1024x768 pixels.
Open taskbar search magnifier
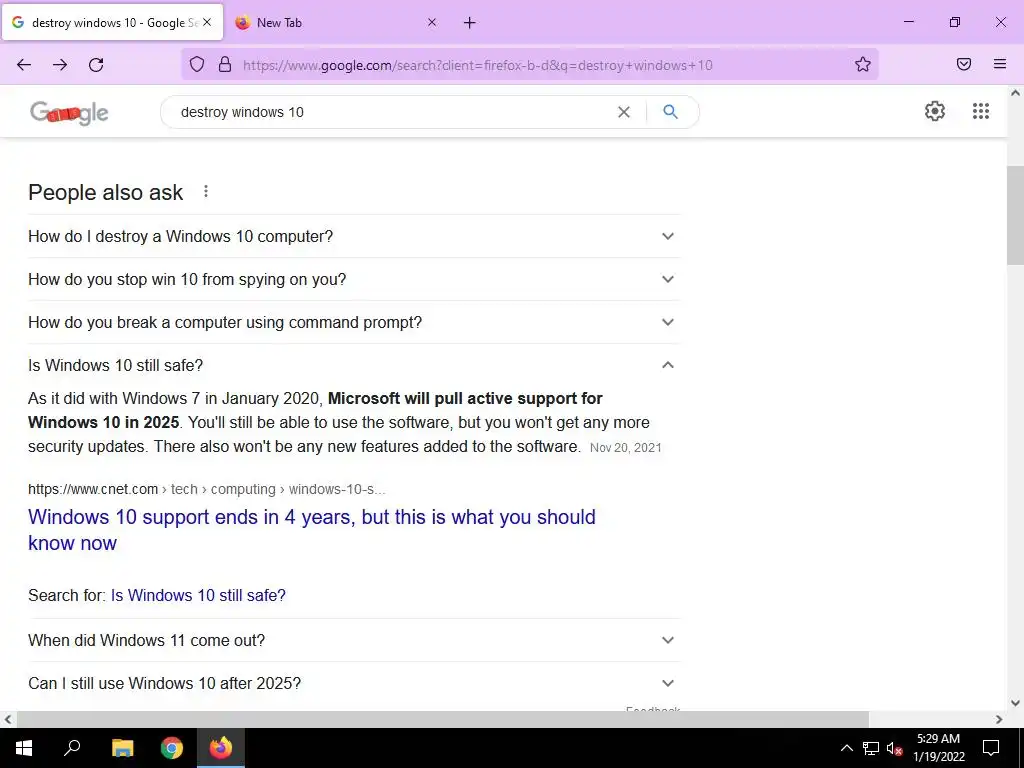pos(72,748)
